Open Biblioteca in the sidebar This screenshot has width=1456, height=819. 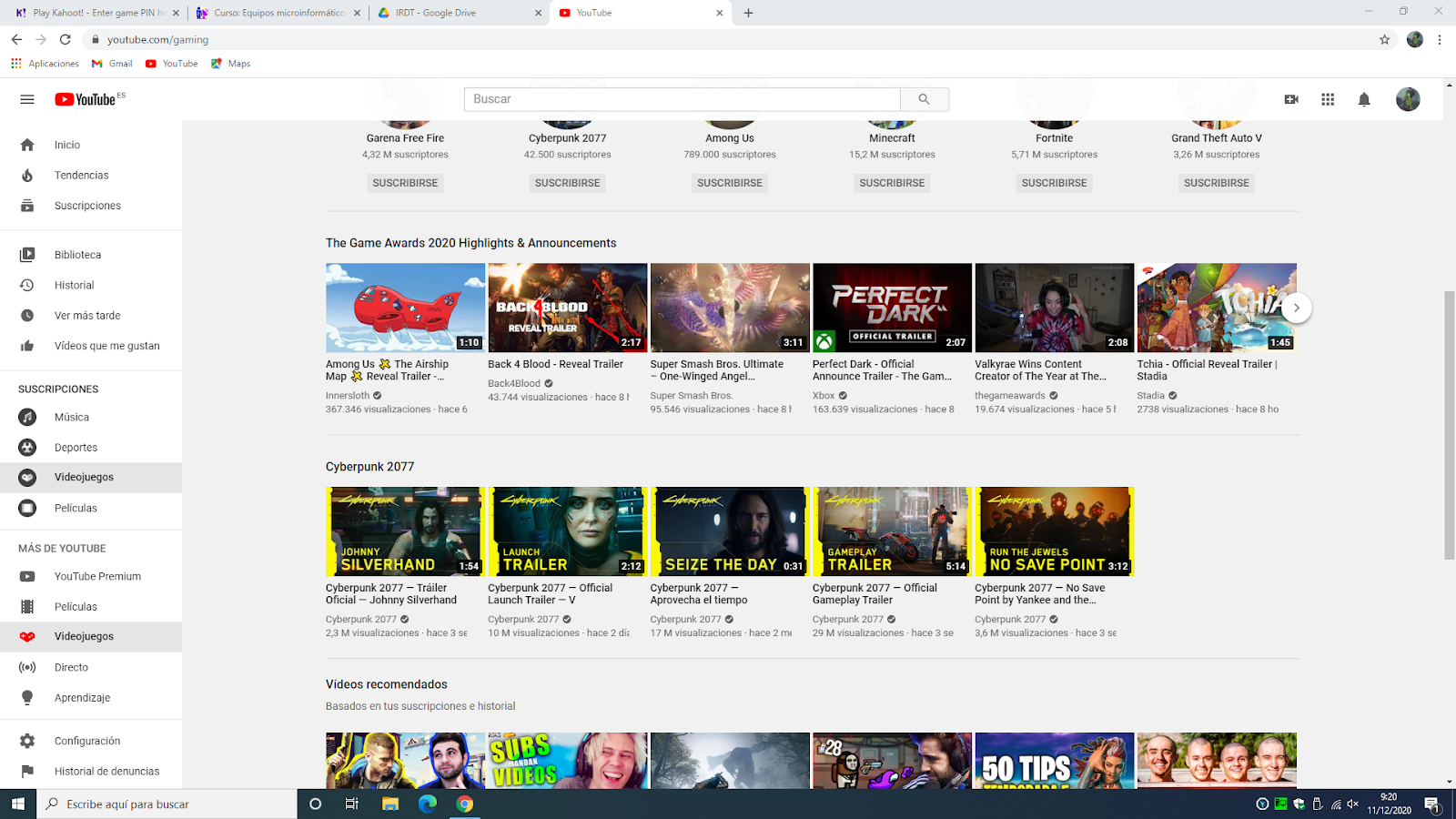pos(91,255)
